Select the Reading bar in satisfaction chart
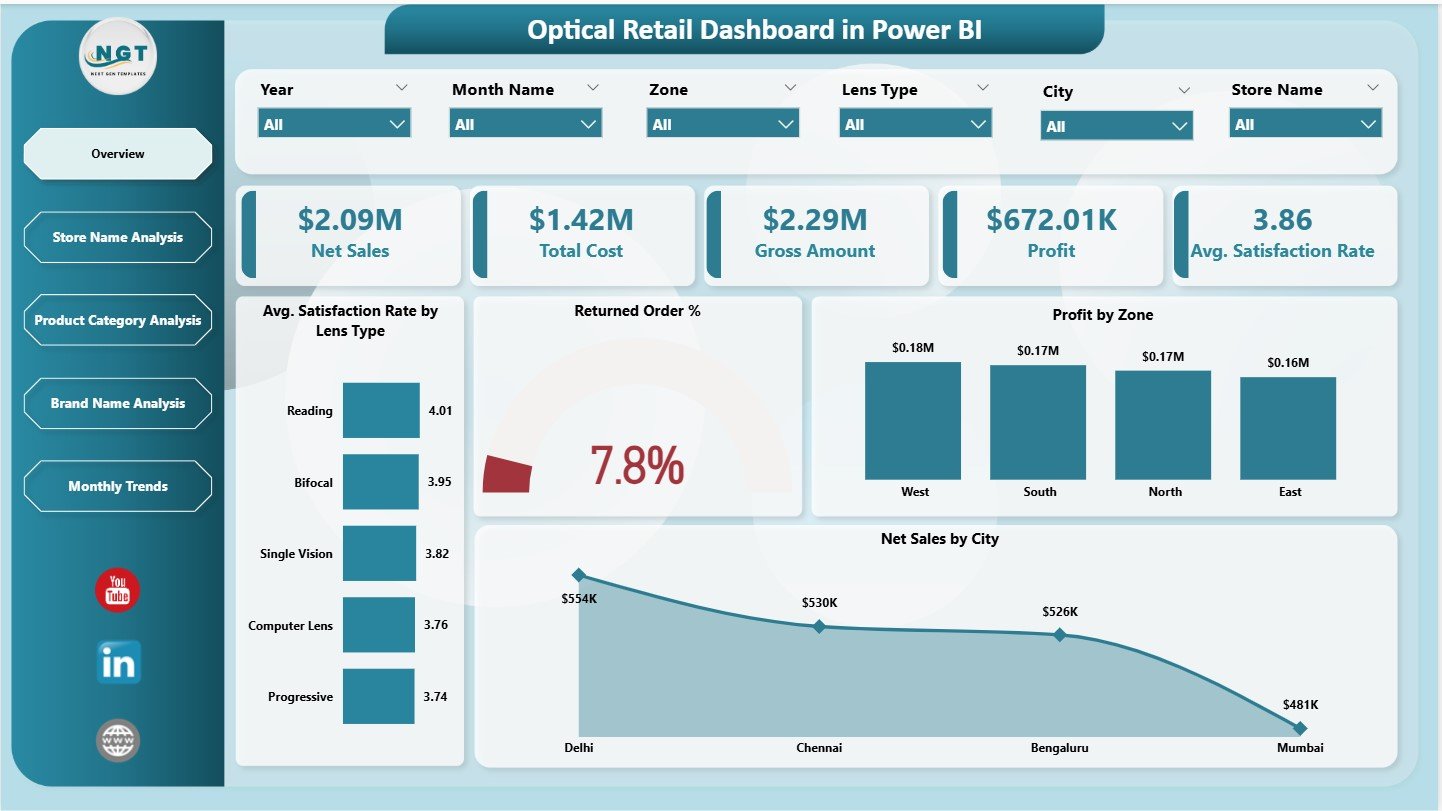Screen dimensions: 1442x811 (x=380, y=410)
